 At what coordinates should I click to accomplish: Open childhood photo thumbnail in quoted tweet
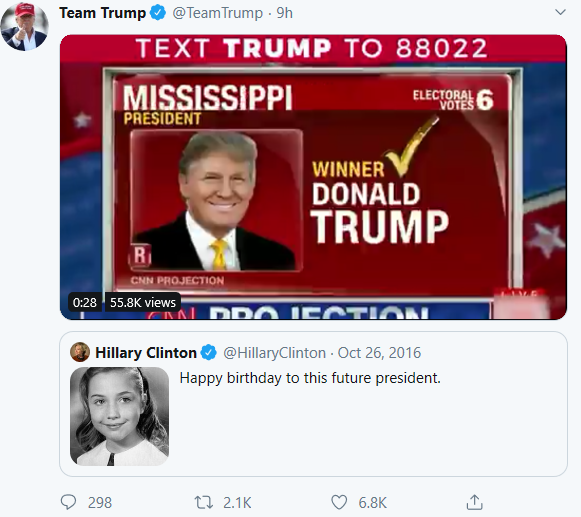pos(119,416)
